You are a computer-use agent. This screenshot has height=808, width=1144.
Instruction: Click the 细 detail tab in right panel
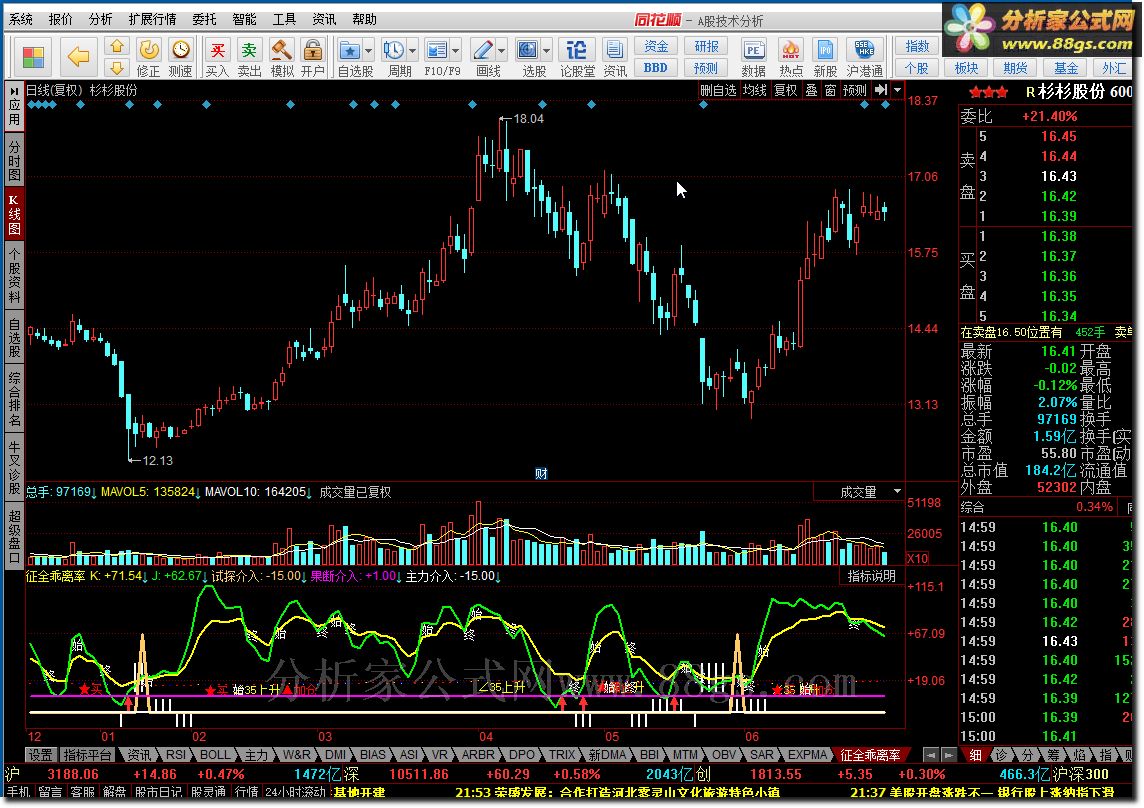pos(975,755)
